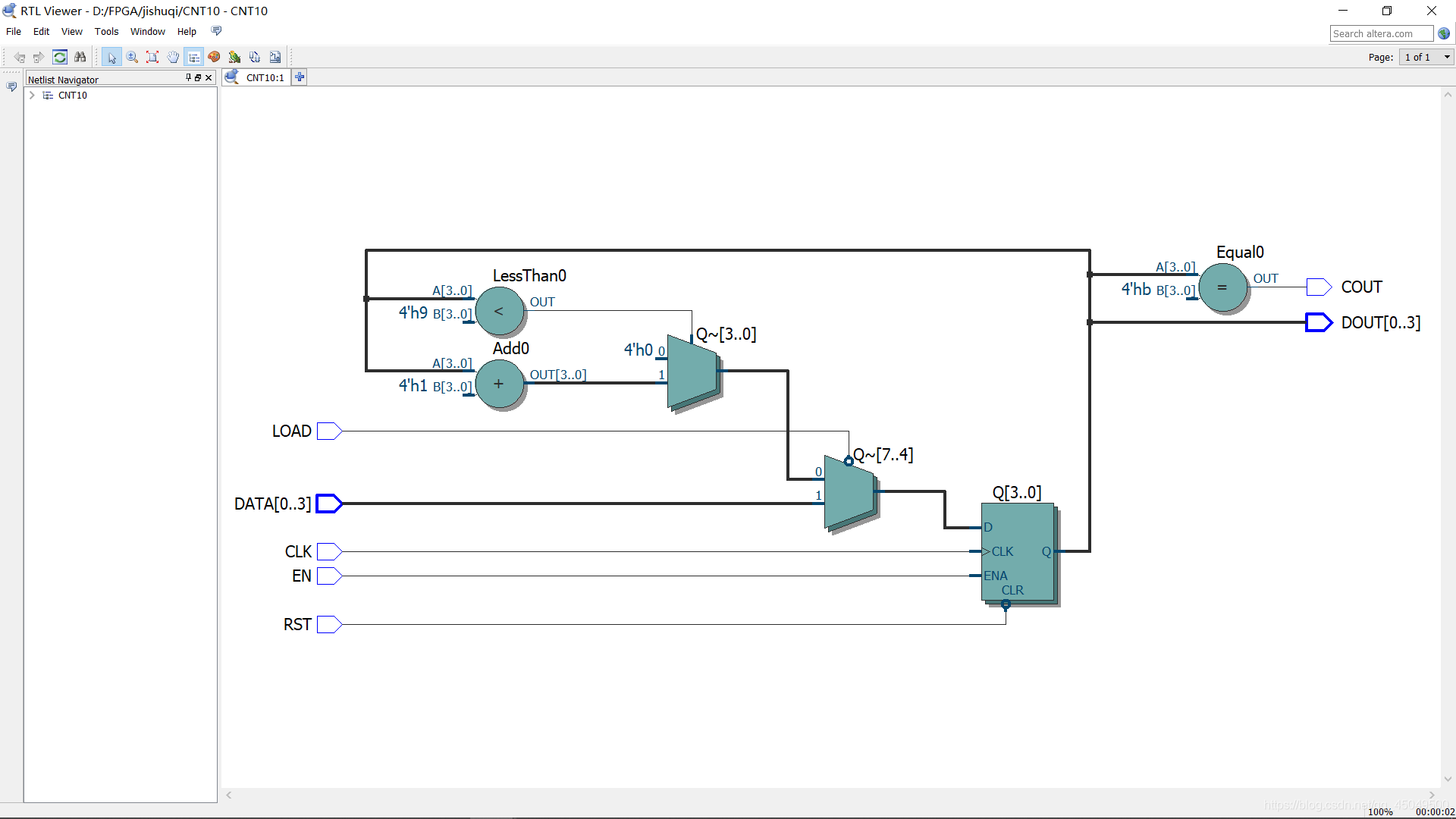Select the Zoom magnifier tool
This screenshot has width=1456, height=819.
click(x=132, y=57)
